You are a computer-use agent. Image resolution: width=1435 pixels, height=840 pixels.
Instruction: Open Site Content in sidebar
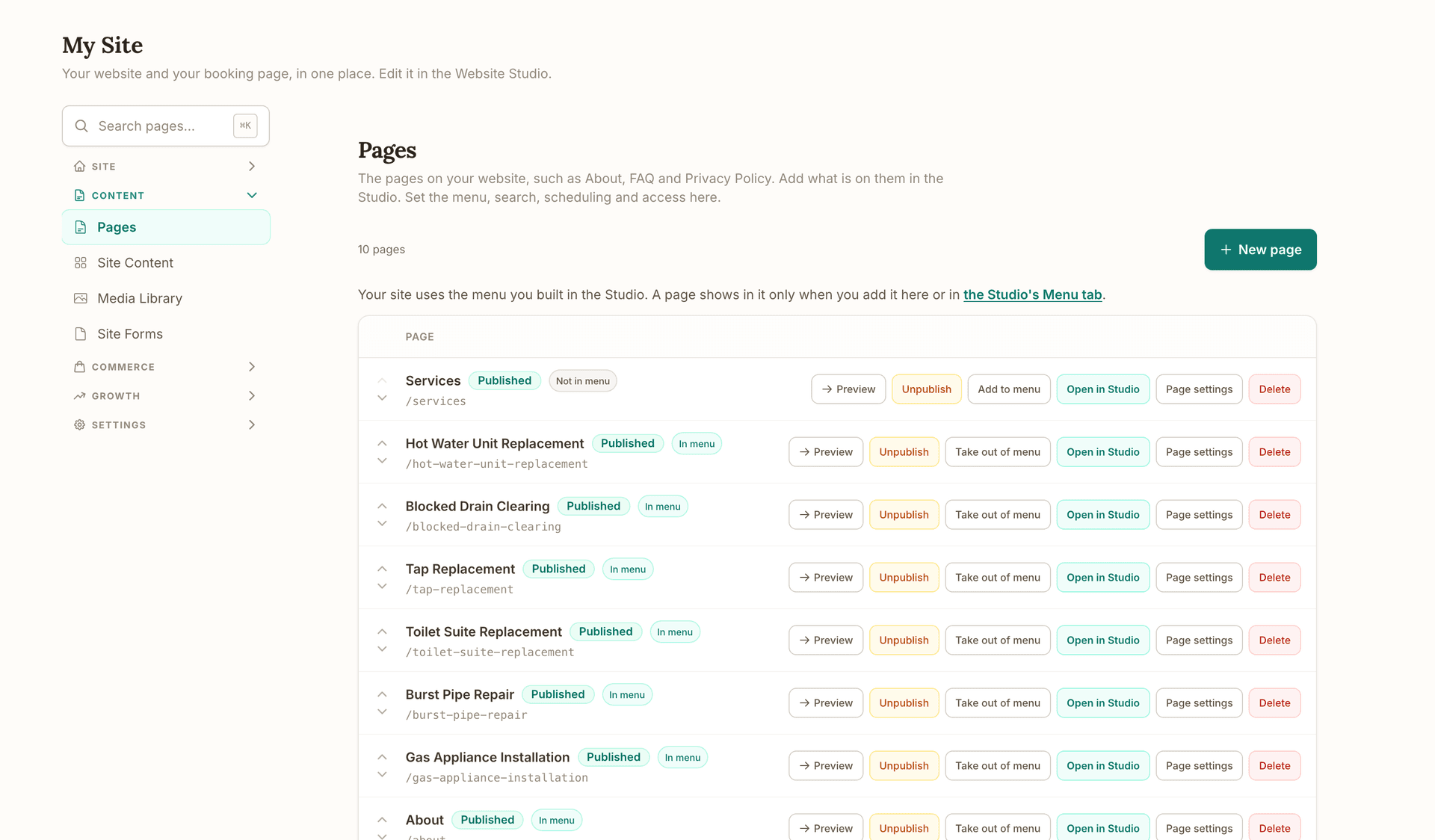click(x=166, y=262)
